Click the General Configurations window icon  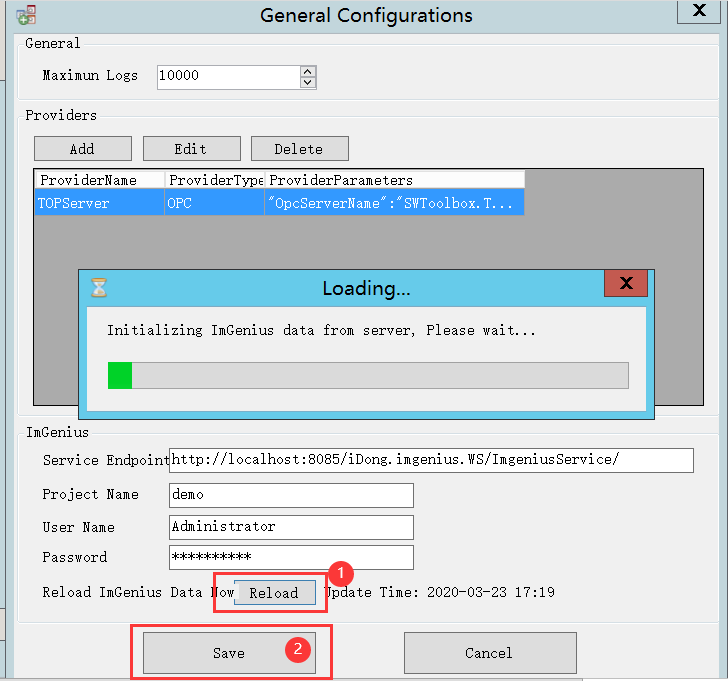click(x=26, y=14)
